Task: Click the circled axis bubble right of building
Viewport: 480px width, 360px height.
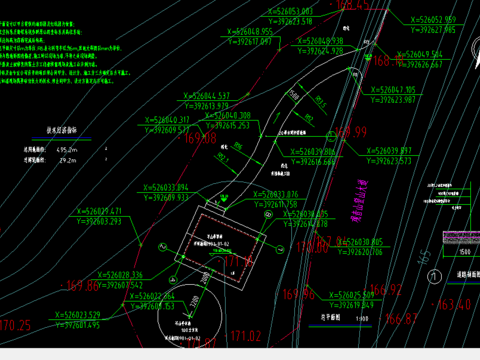Action: pyautogui.click(x=280, y=249)
